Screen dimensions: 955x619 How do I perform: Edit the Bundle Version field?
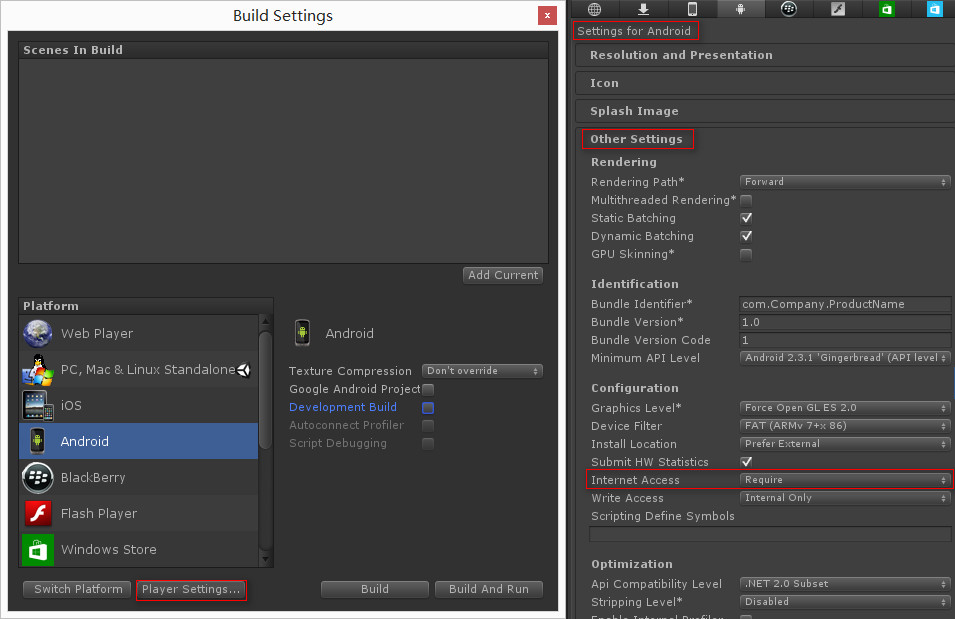point(845,322)
